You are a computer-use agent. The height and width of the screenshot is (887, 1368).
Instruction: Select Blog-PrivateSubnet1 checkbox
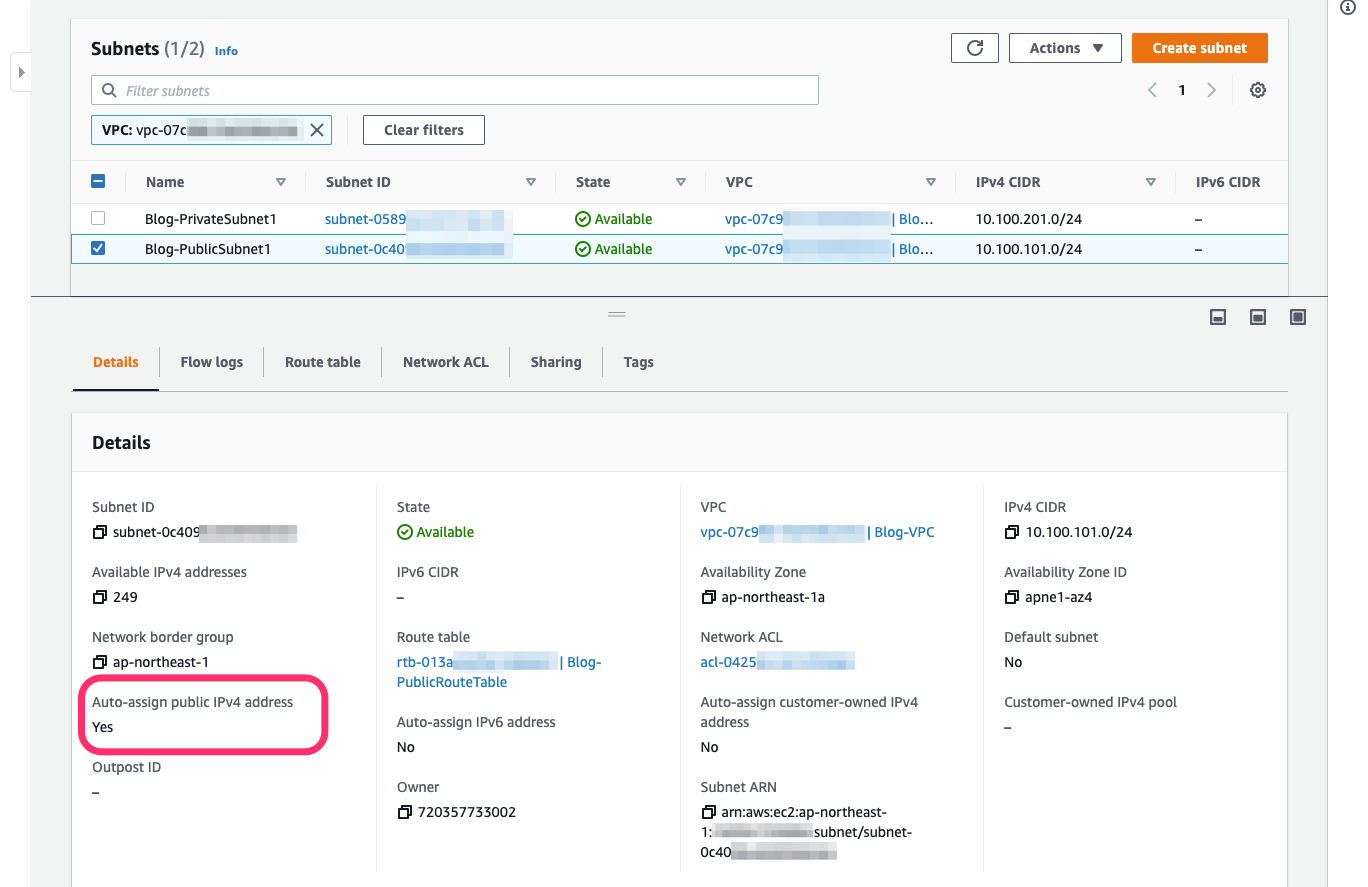(x=98, y=219)
